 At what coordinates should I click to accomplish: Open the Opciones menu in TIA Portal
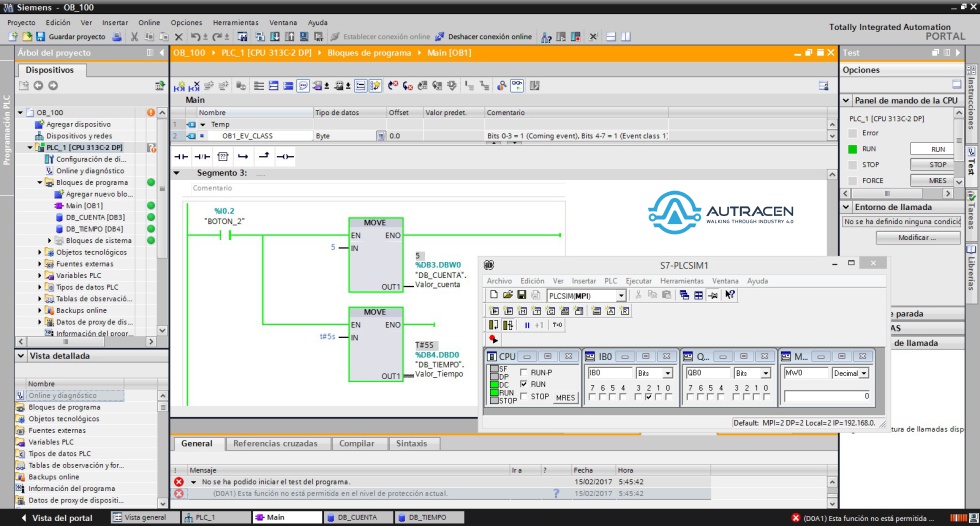(186, 22)
